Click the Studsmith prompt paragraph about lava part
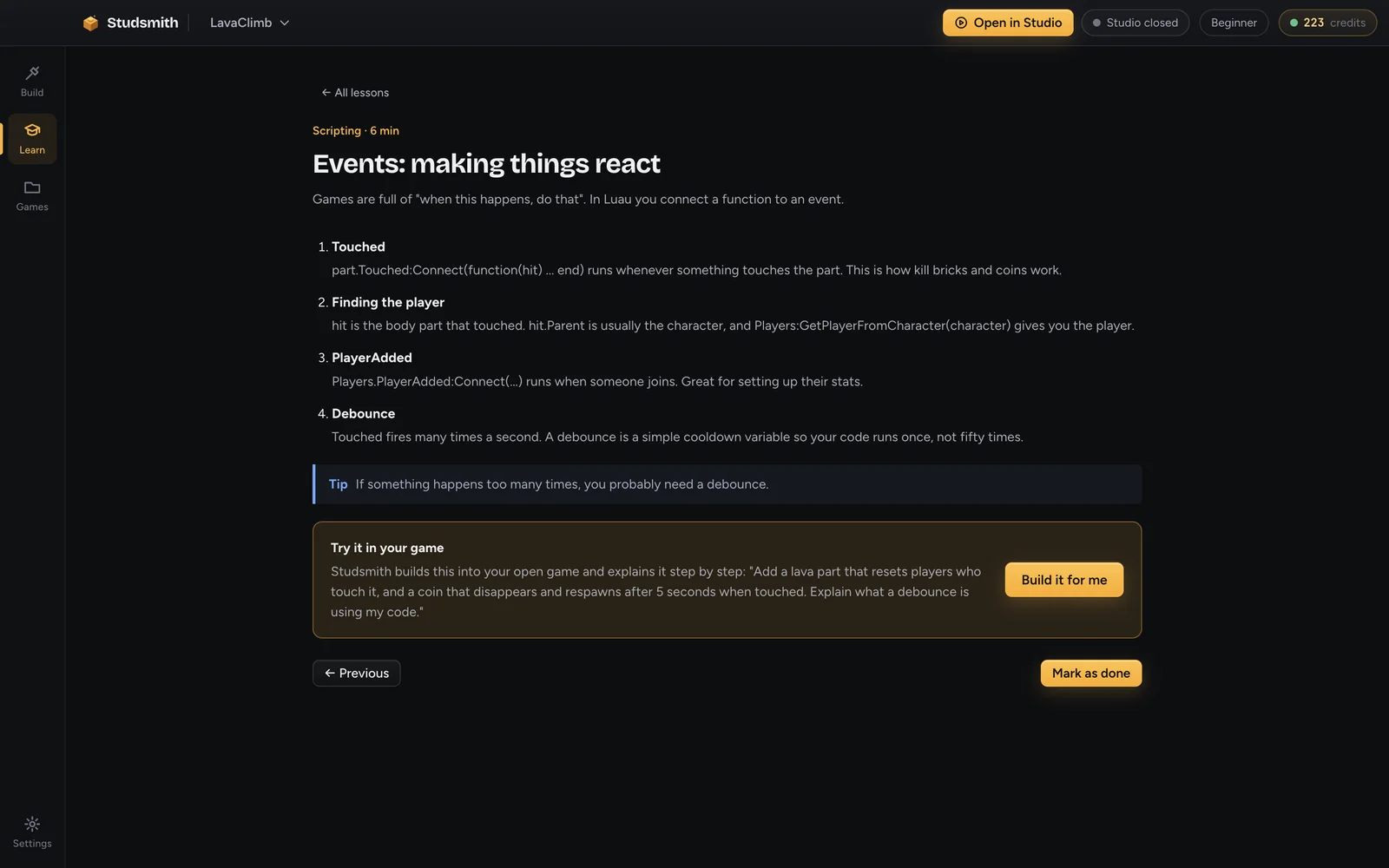 (656, 592)
